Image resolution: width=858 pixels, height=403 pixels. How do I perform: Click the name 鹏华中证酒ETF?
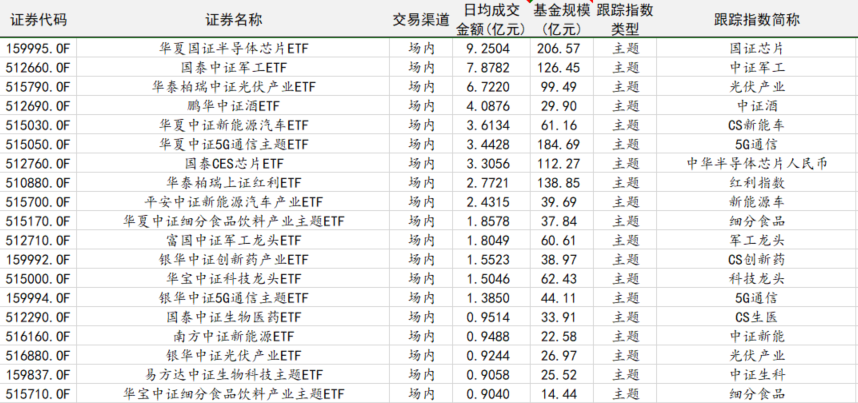[234, 106]
